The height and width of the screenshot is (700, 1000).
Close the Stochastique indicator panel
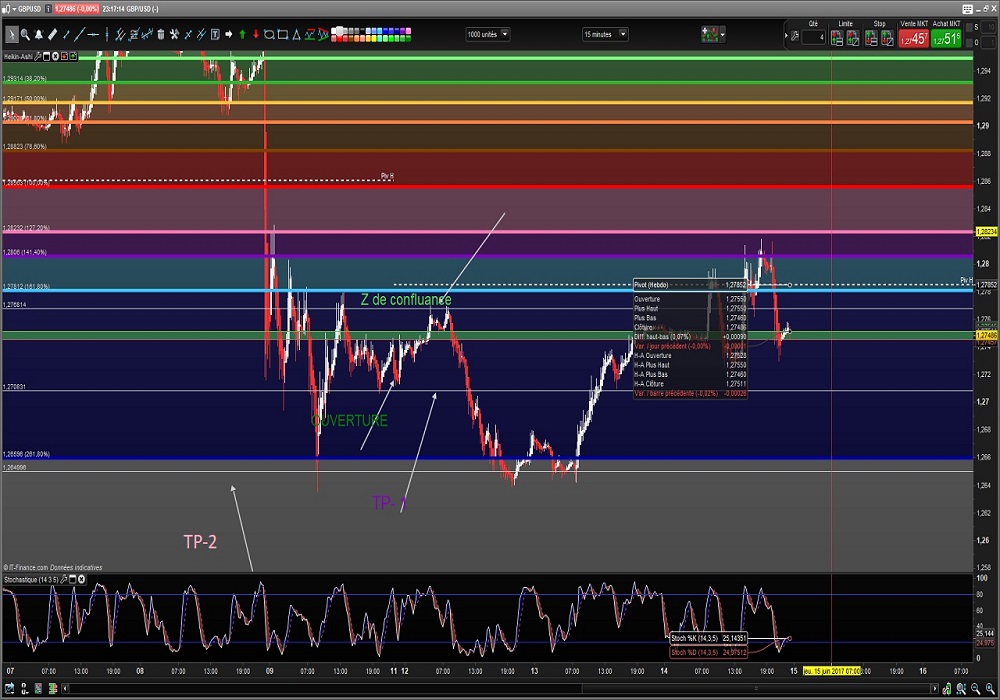click(82, 580)
